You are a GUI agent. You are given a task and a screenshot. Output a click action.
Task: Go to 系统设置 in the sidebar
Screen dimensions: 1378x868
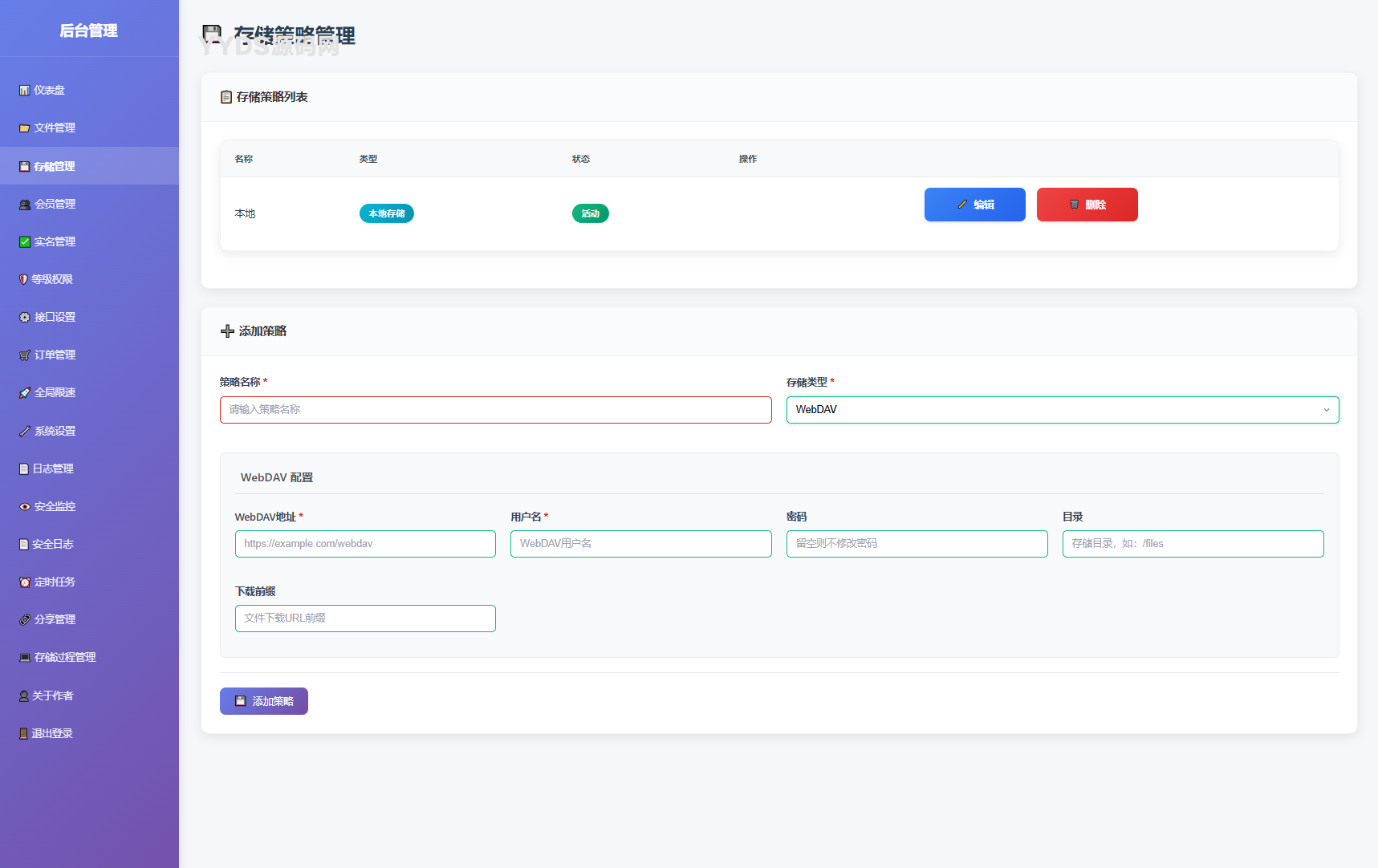[x=55, y=431]
